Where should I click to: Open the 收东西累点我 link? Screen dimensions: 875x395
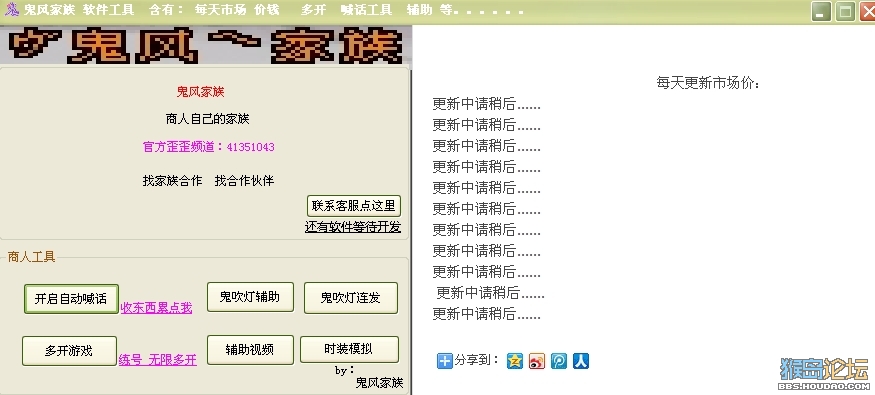(156, 307)
